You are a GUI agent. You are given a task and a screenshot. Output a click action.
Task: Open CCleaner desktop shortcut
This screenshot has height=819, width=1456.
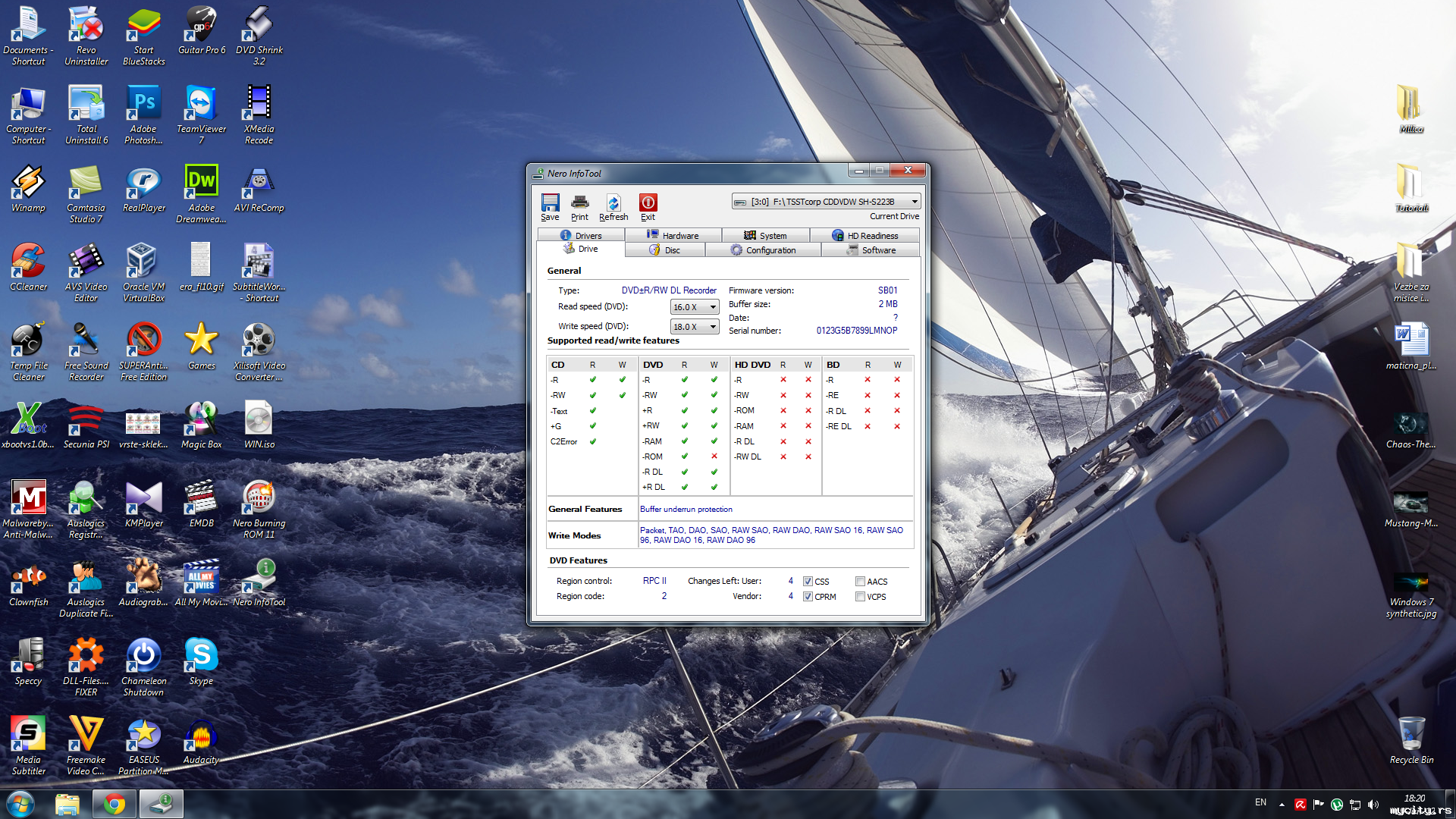pos(28,262)
